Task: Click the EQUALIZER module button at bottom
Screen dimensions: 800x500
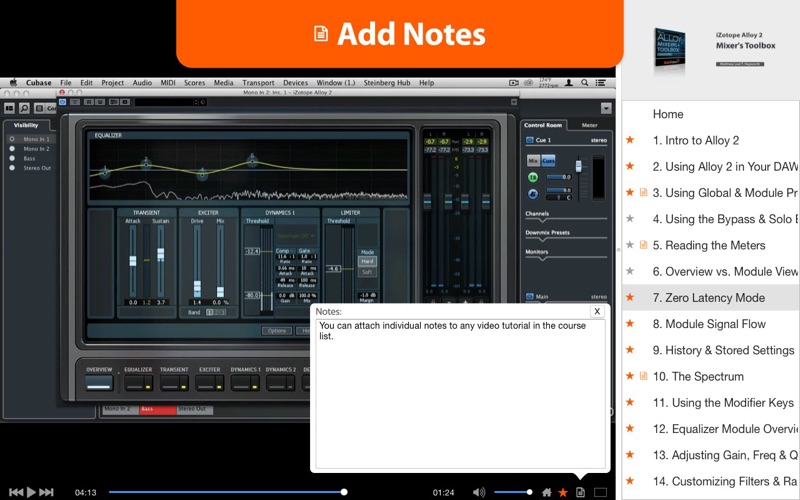Action: (x=138, y=383)
